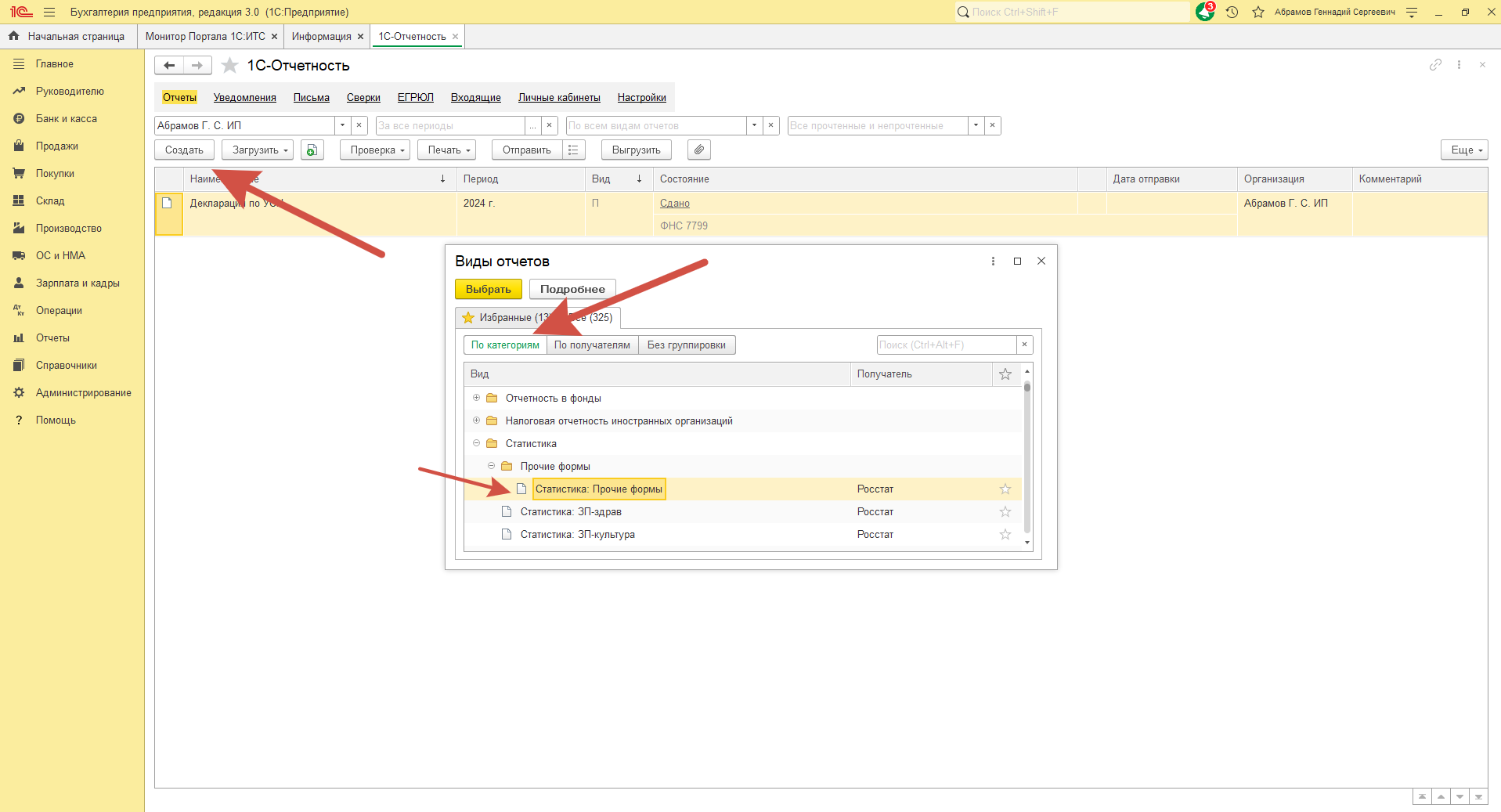Open the Зарплата и кадры menu section
The width and height of the screenshot is (1501, 812).
pos(78,283)
